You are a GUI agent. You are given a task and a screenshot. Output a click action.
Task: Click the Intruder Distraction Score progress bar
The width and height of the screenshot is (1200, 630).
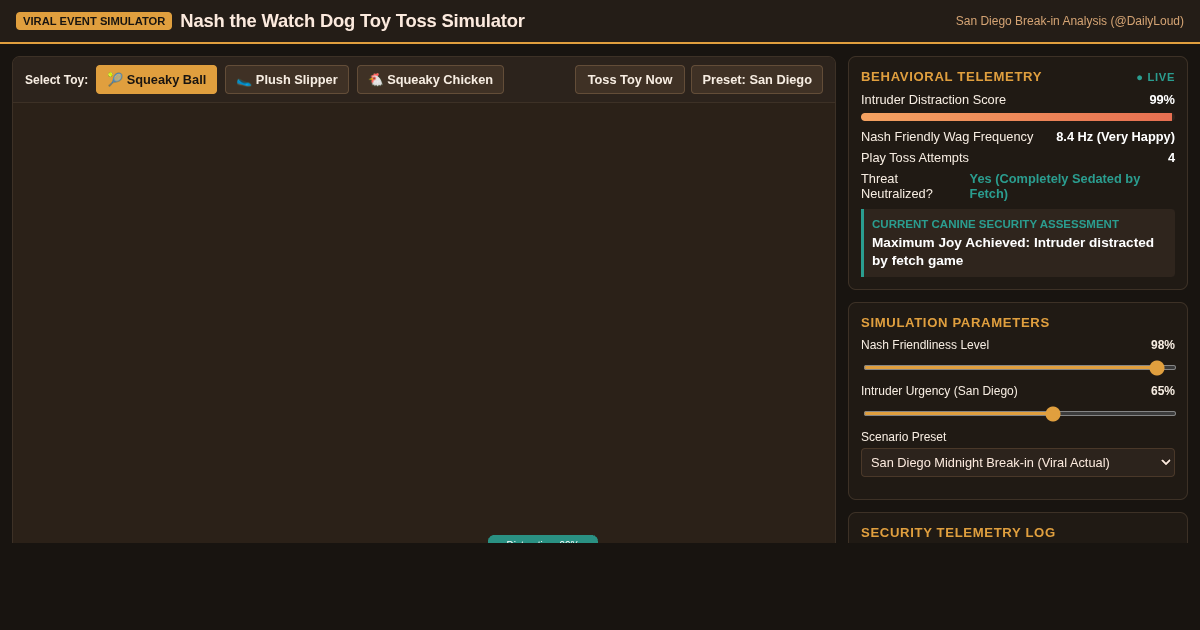(x=1018, y=117)
